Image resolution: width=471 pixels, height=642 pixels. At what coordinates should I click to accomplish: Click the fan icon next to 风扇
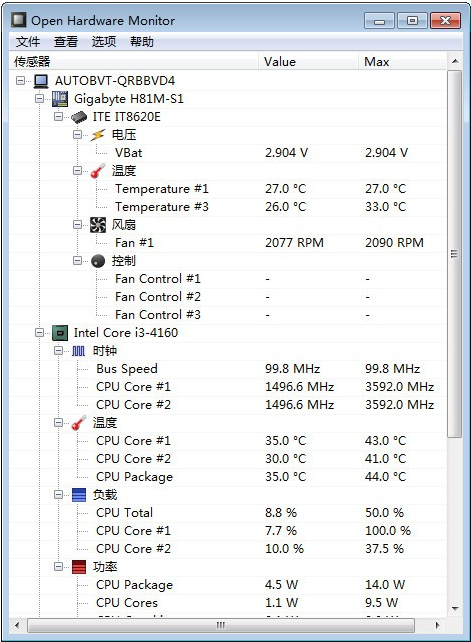click(x=98, y=225)
